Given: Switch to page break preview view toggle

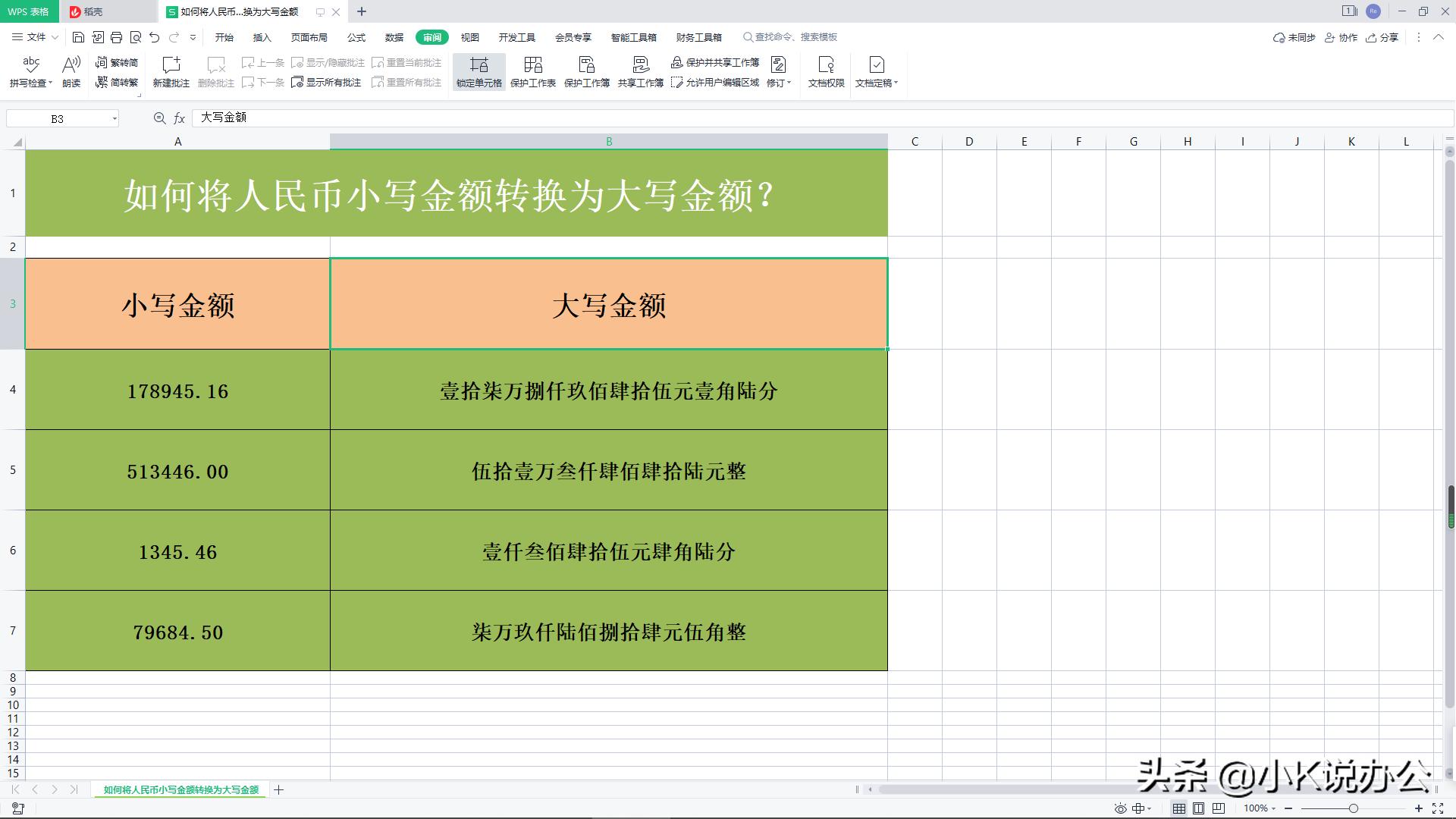Looking at the screenshot, I should (1219, 808).
